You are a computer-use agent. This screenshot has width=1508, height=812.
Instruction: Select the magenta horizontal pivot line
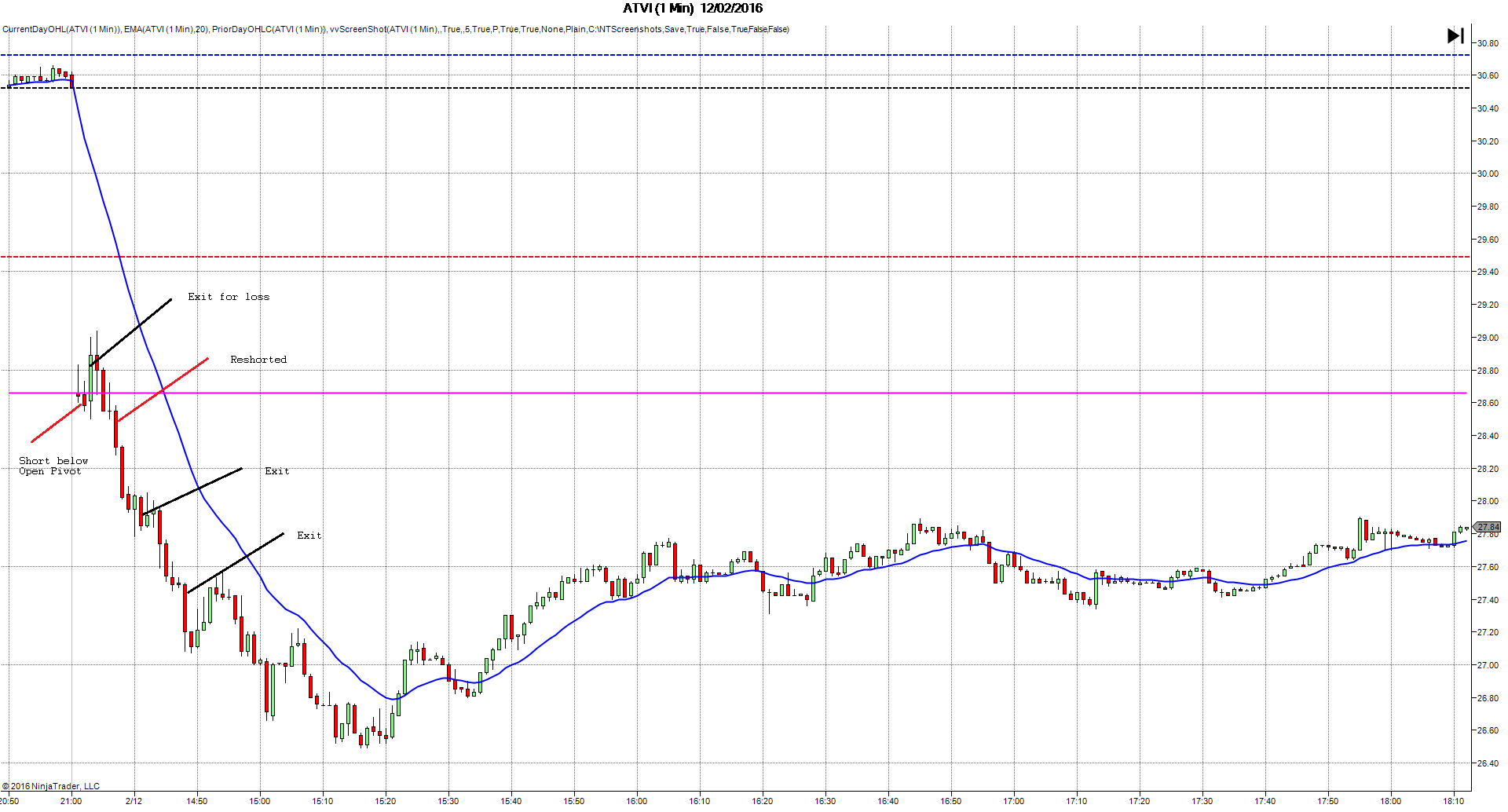[738, 393]
